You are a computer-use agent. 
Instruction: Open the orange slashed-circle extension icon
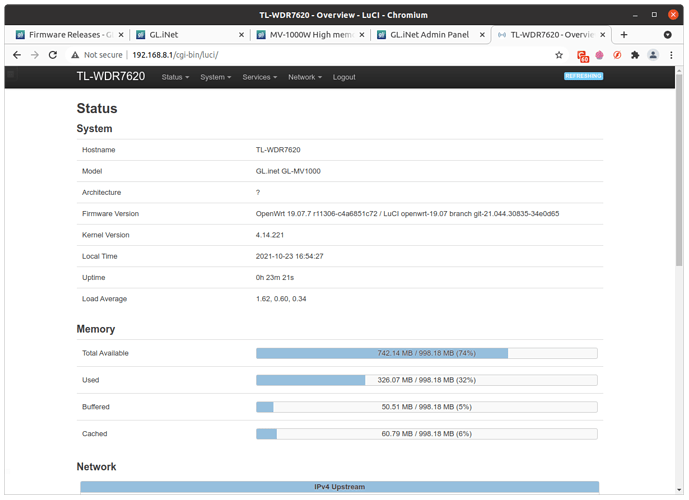pyautogui.click(x=617, y=55)
